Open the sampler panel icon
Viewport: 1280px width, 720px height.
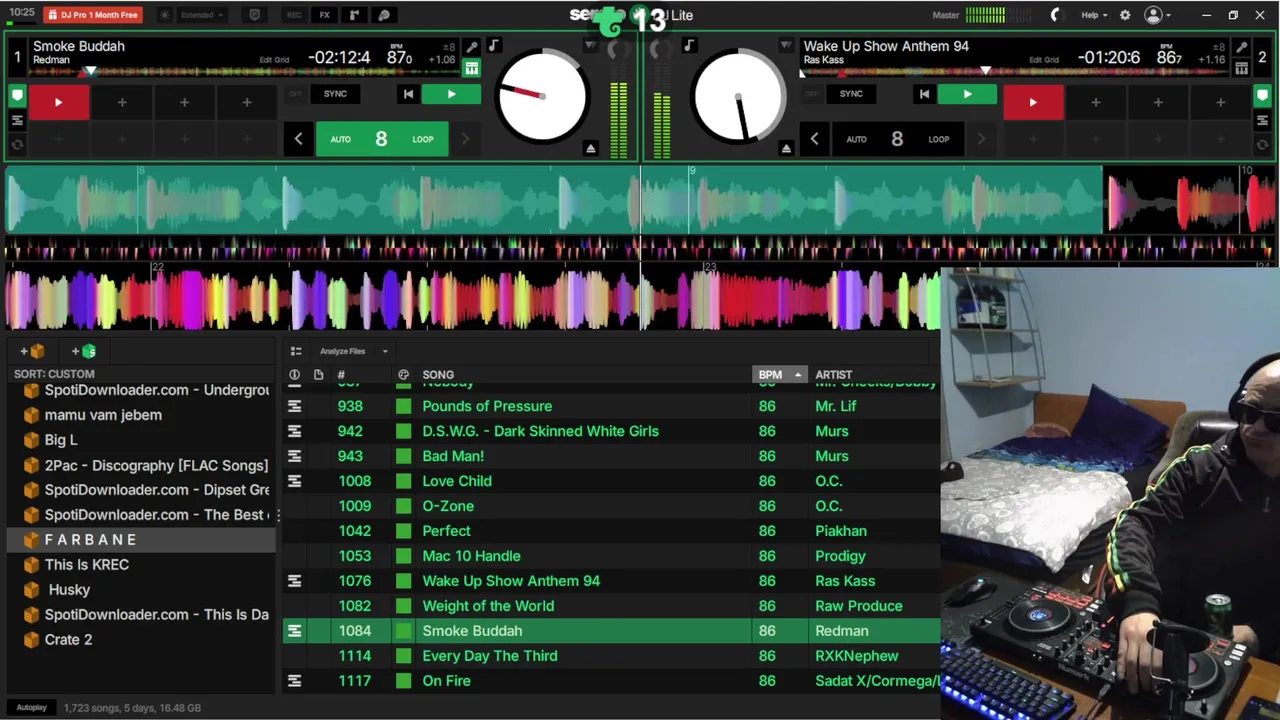354,15
